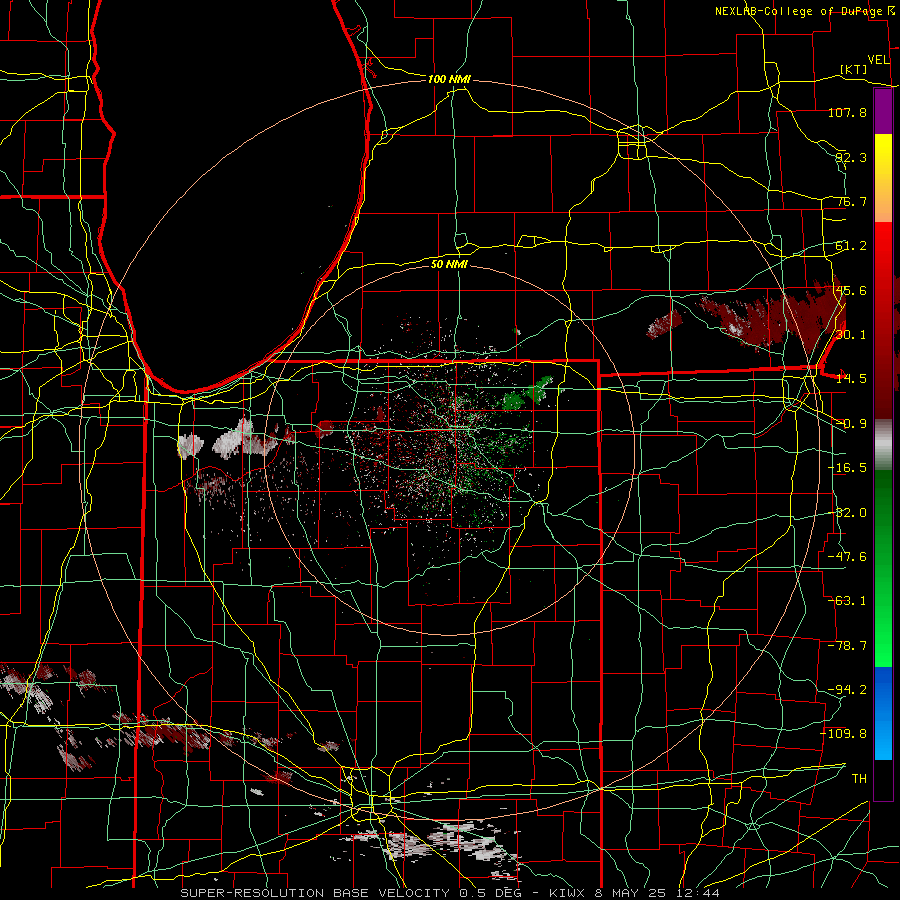Select the 92.3 scale value
The height and width of the screenshot is (900, 900).
851,157
